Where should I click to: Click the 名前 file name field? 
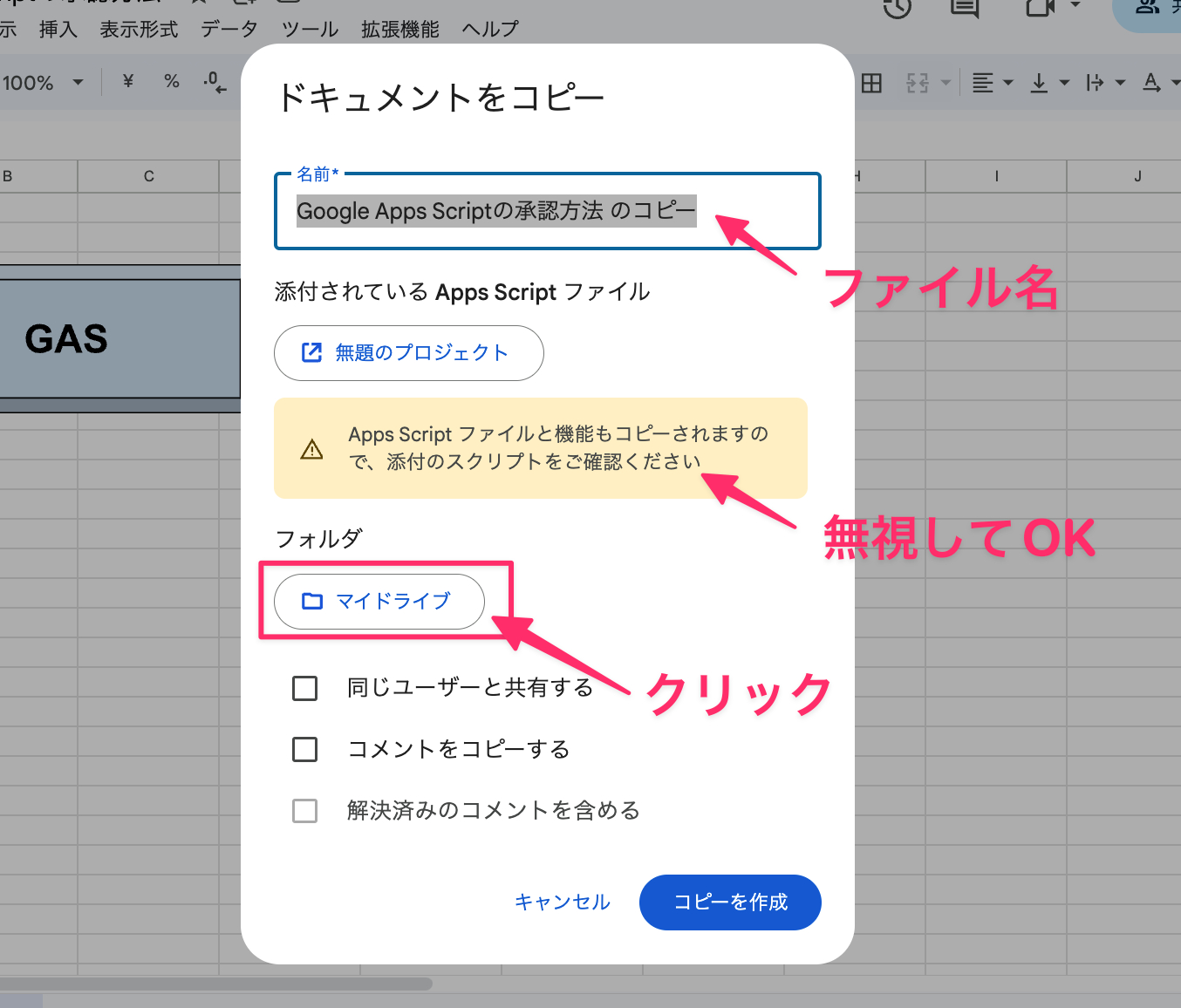click(x=548, y=211)
